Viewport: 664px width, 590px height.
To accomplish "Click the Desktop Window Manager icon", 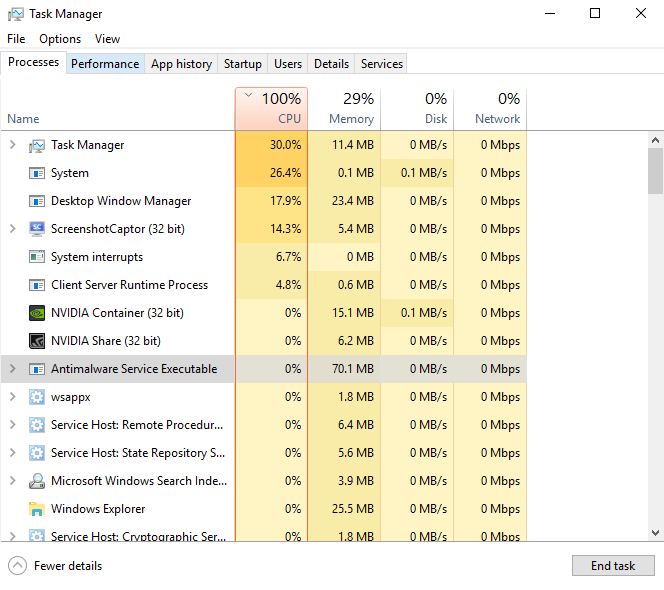I will click(37, 201).
